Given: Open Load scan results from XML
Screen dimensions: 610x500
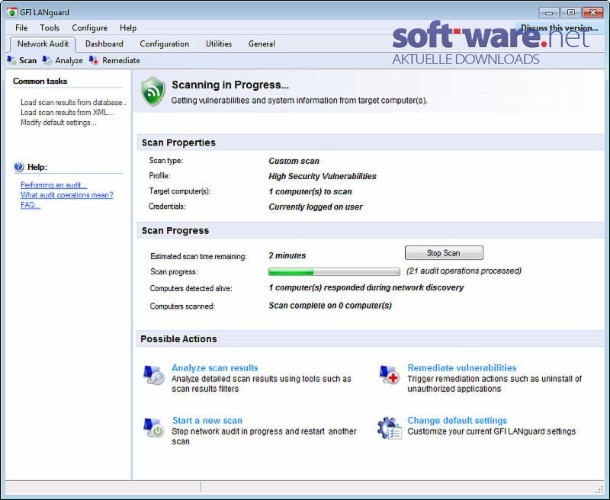Looking at the screenshot, I should (x=67, y=112).
